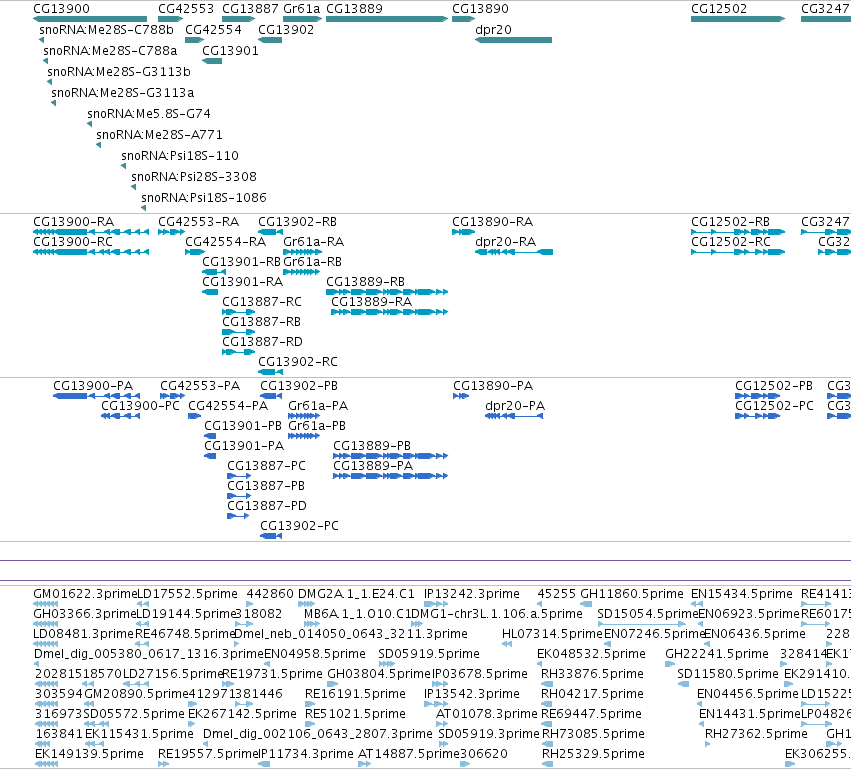
Task: Select the CG13900 gene bar
Action: [90, 19]
